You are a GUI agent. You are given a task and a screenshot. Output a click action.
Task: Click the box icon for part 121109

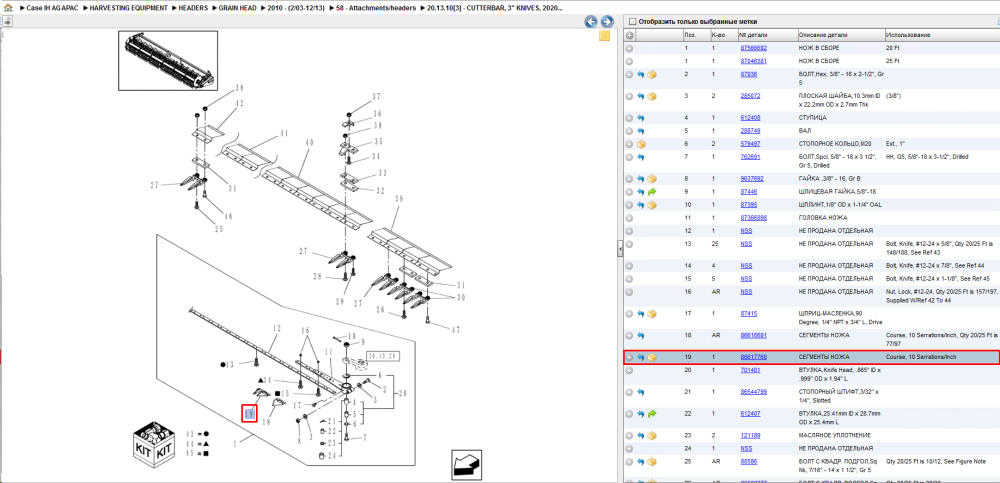click(x=652, y=435)
